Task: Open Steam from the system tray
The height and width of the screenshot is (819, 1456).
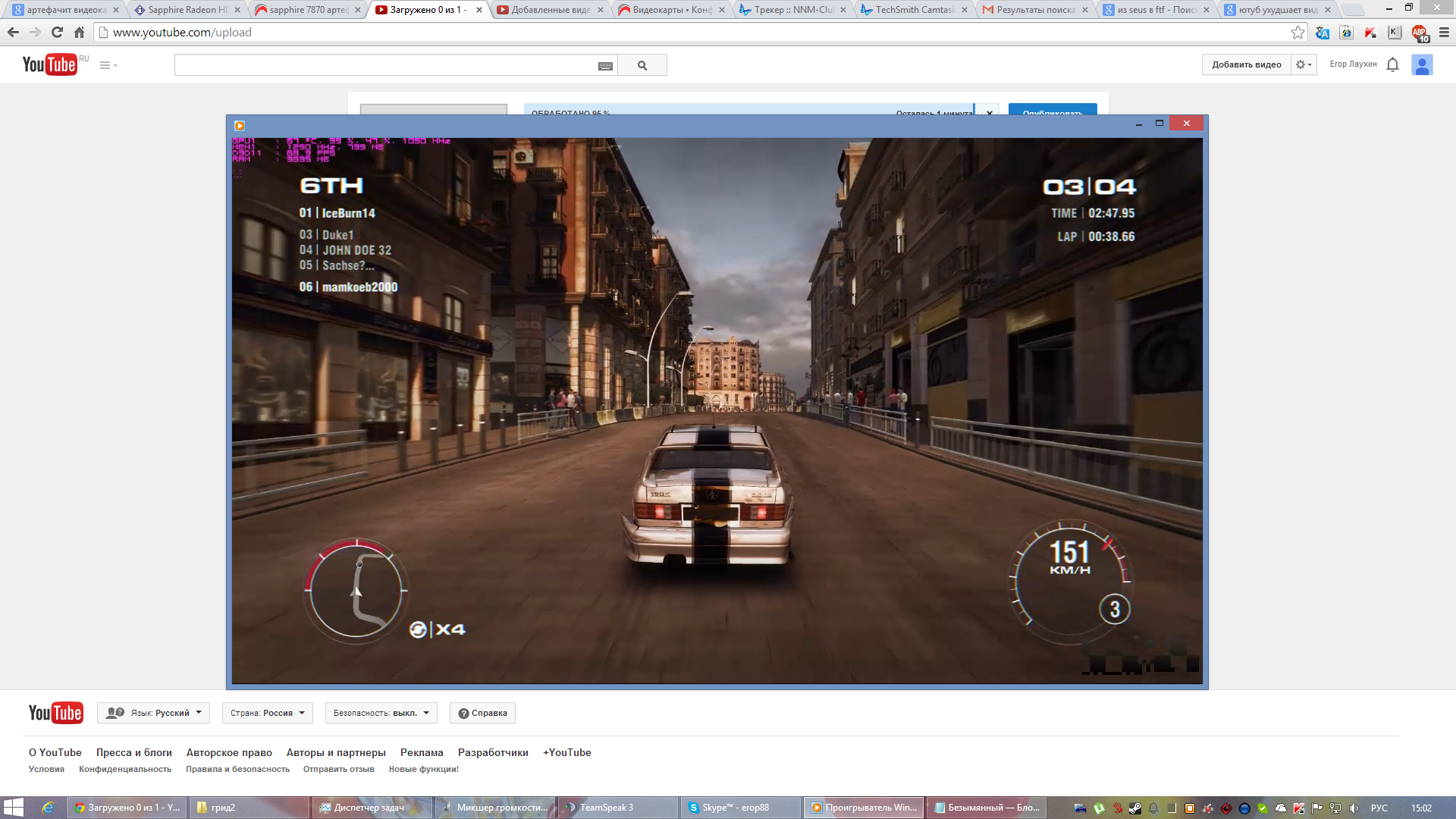Action: [x=1135, y=808]
